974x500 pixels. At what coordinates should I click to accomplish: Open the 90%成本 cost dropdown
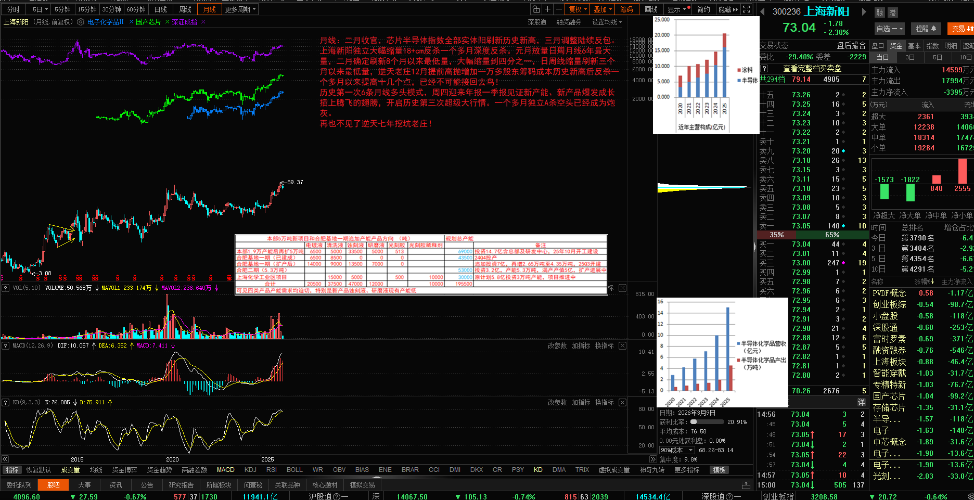(x=674, y=448)
